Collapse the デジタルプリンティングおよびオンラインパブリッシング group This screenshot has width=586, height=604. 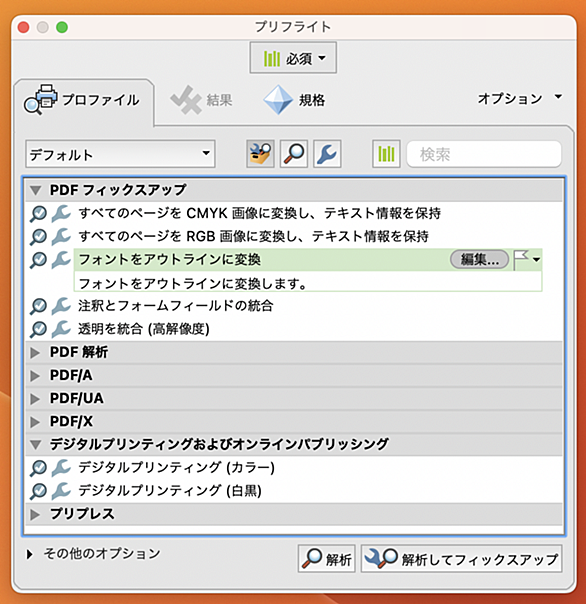coord(36,445)
